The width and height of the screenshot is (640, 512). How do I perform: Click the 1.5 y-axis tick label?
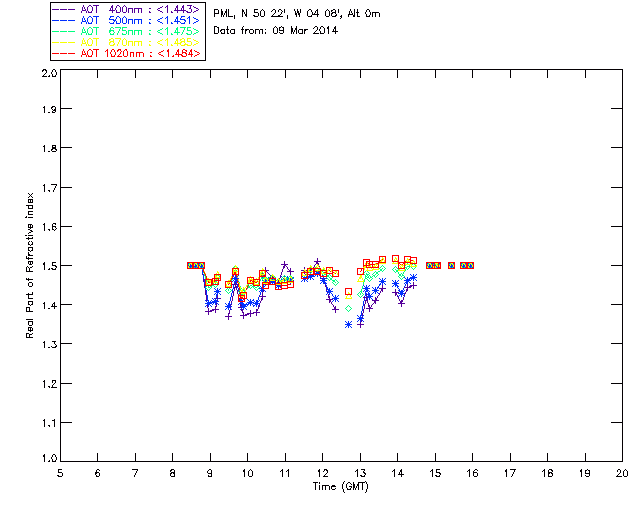[x=50, y=266]
